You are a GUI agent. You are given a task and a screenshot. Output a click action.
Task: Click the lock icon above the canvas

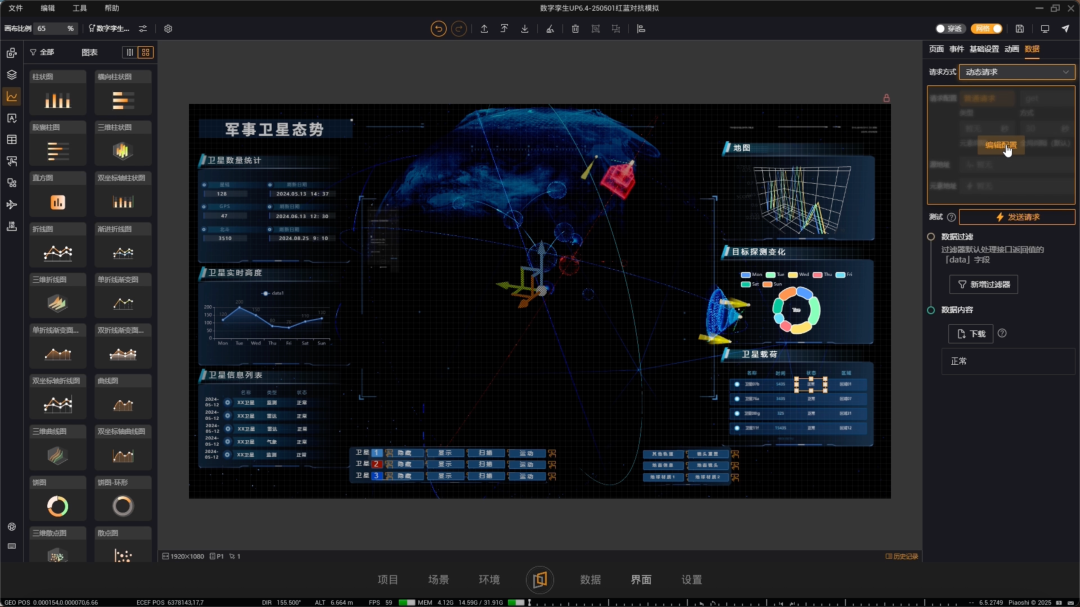(886, 98)
